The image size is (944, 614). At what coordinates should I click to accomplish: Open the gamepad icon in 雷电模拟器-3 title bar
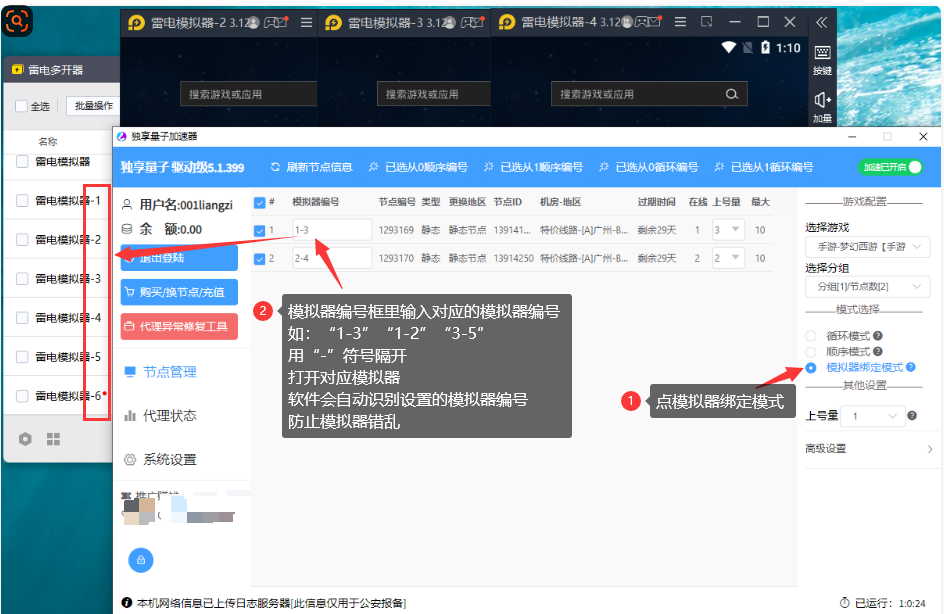[467, 22]
